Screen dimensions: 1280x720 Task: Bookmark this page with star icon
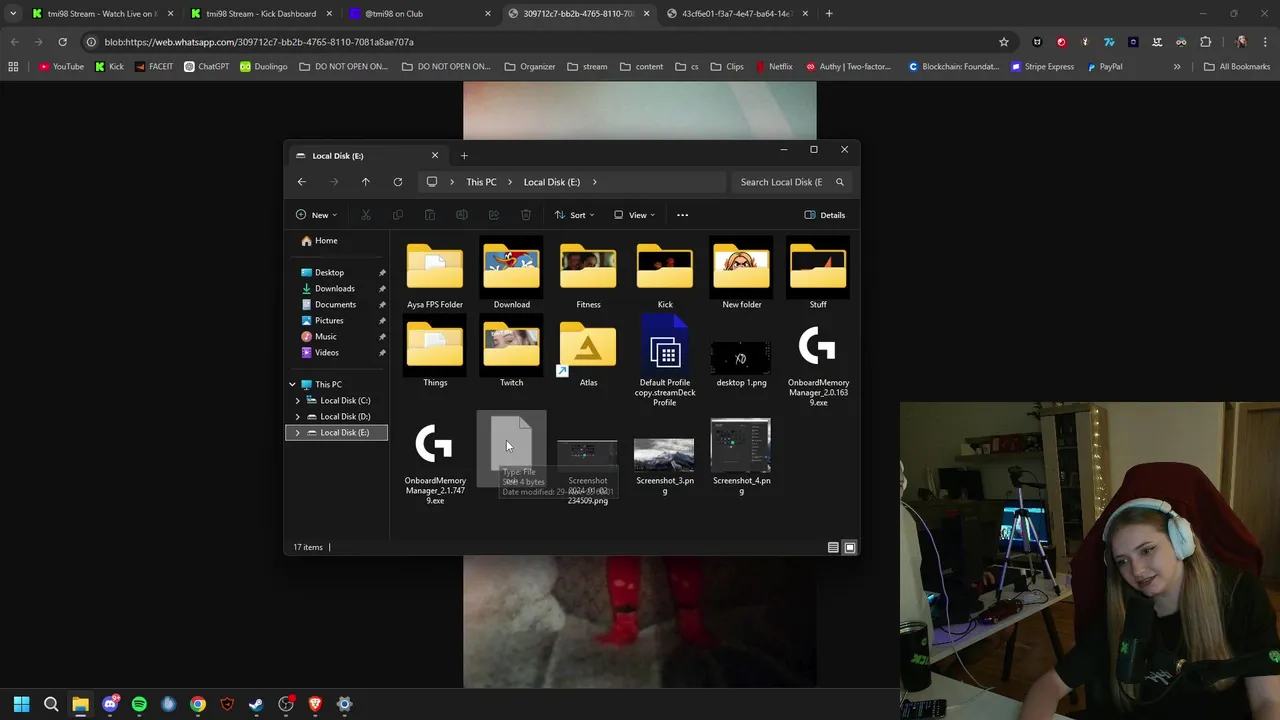(x=1004, y=42)
